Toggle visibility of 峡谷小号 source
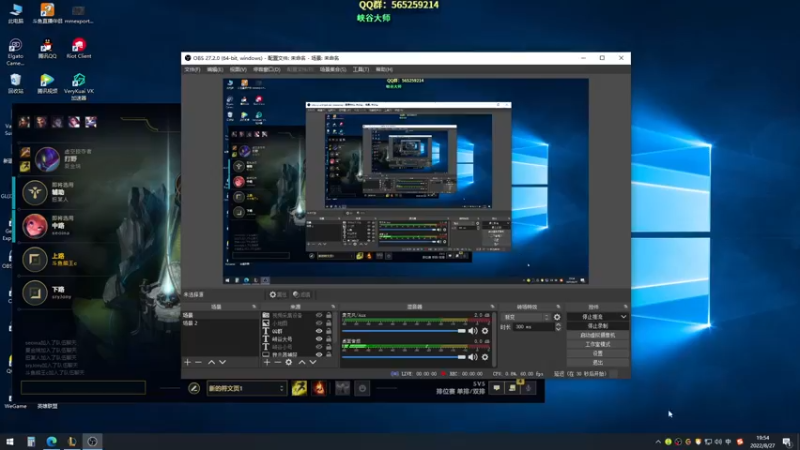Screen dimensions: 800x450 (x=319, y=346)
